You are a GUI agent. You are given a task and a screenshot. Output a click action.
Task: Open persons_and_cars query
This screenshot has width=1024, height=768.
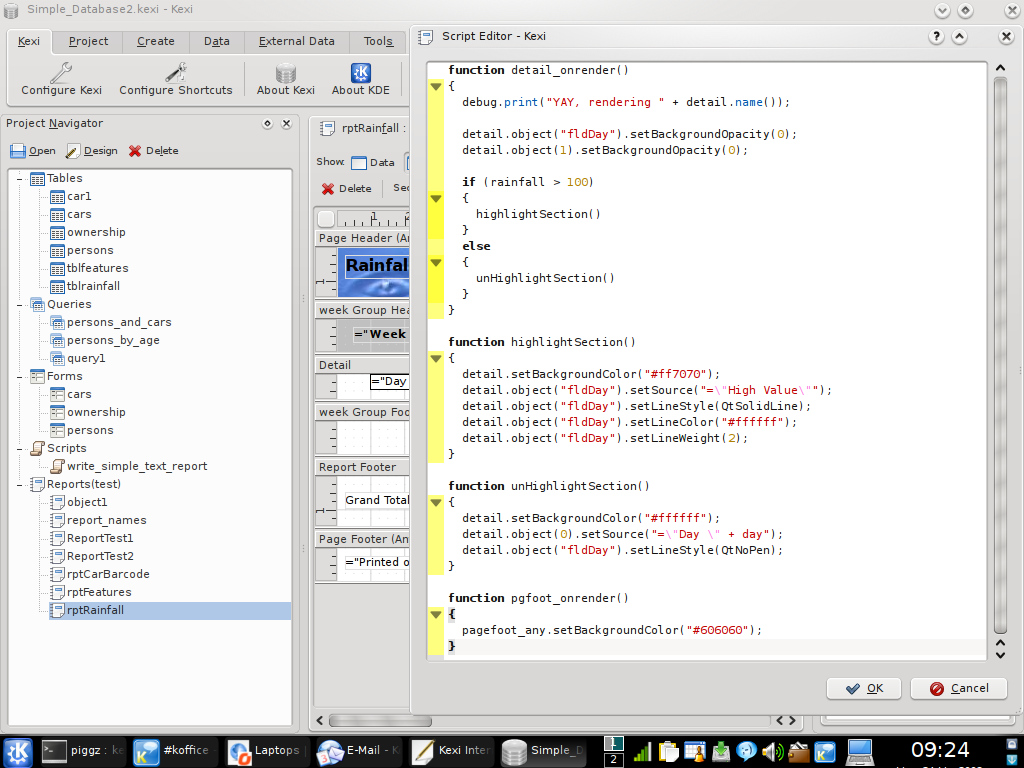coord(119,323)
